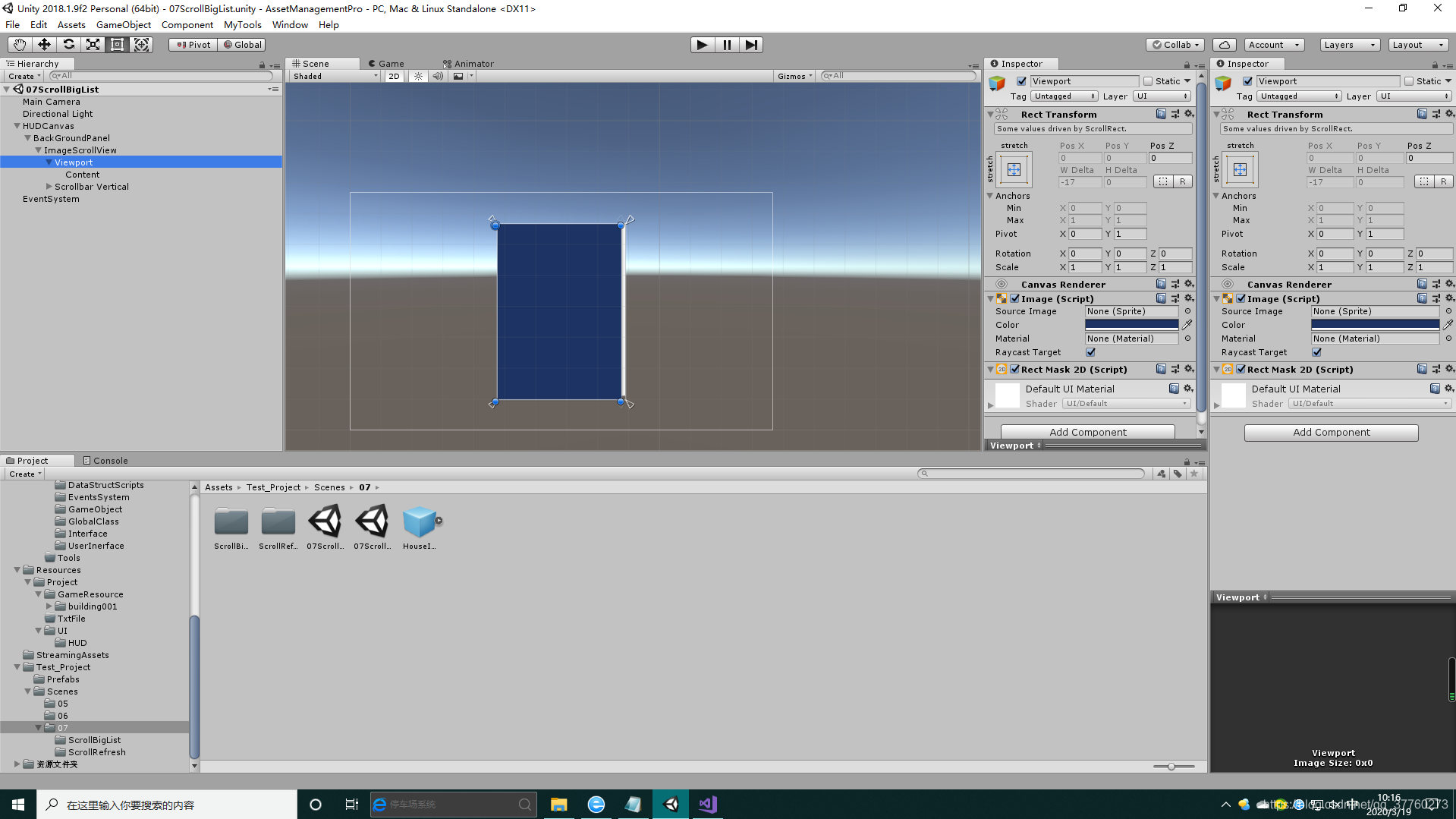
Task: Toggle 2D mode in Scene view
Action: [x=394, y=76]
